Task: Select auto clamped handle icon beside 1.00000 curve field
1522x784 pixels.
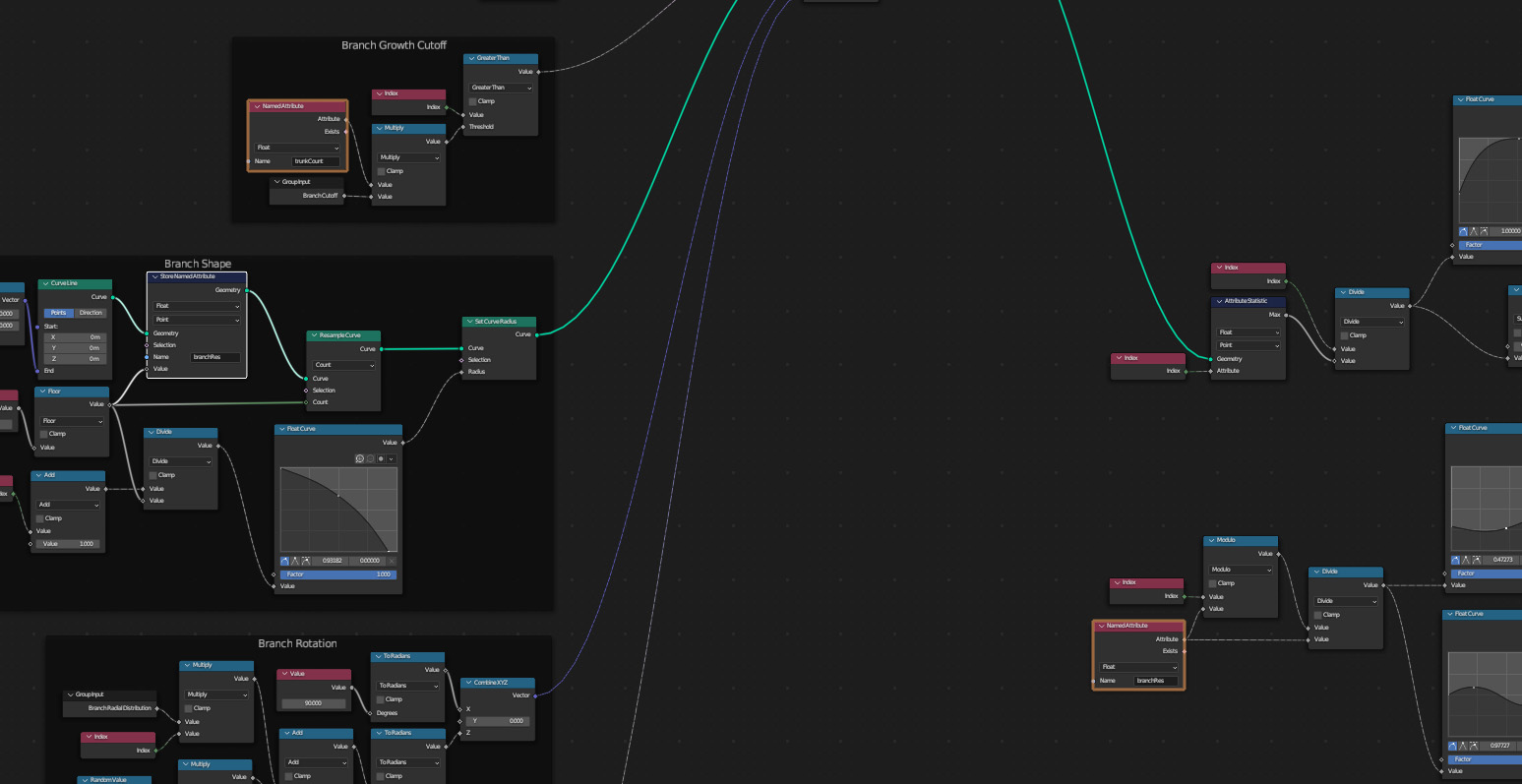Action: pos(1484,231)
